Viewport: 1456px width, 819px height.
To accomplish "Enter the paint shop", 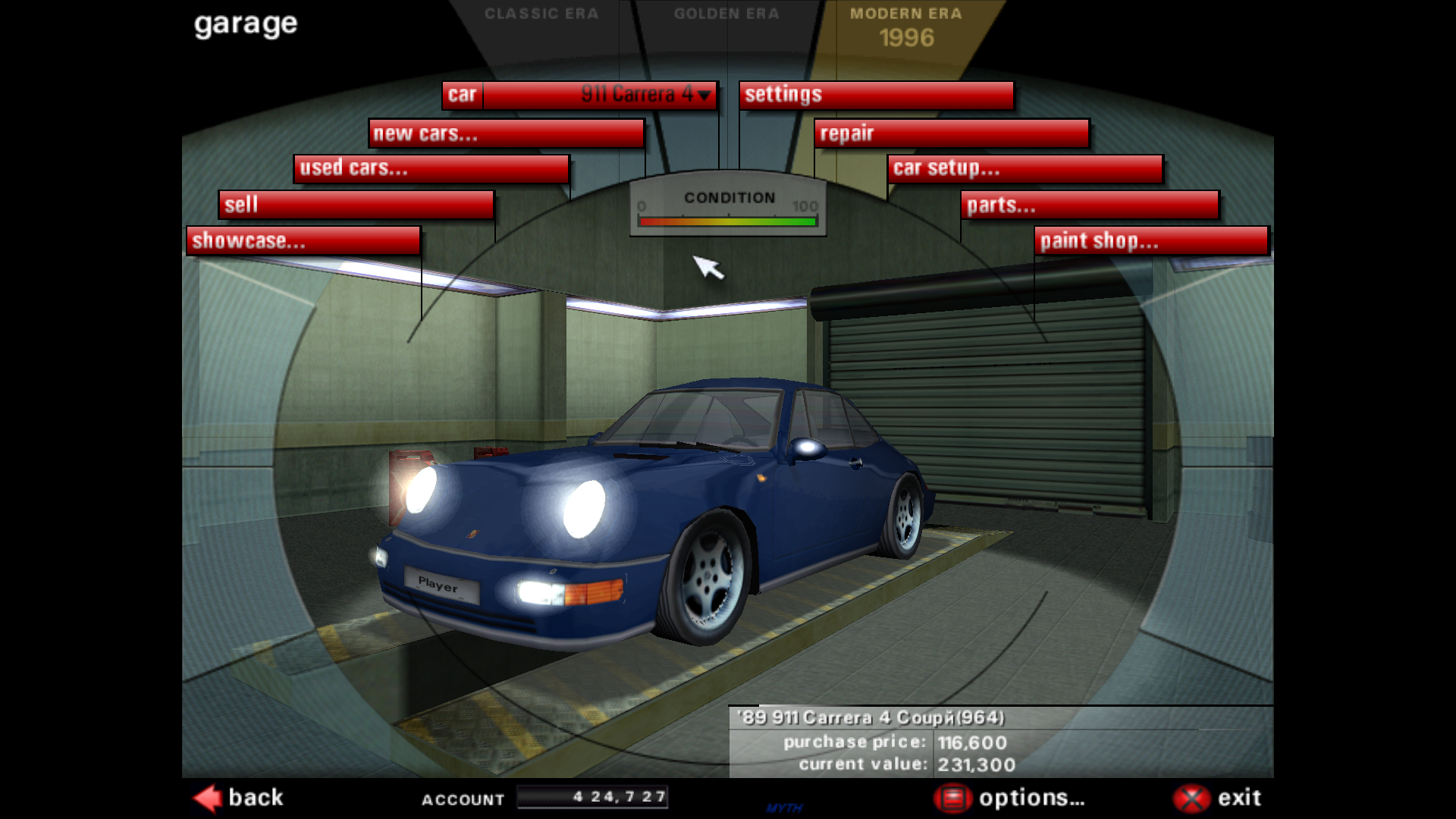I will (x=1150, y=241).
